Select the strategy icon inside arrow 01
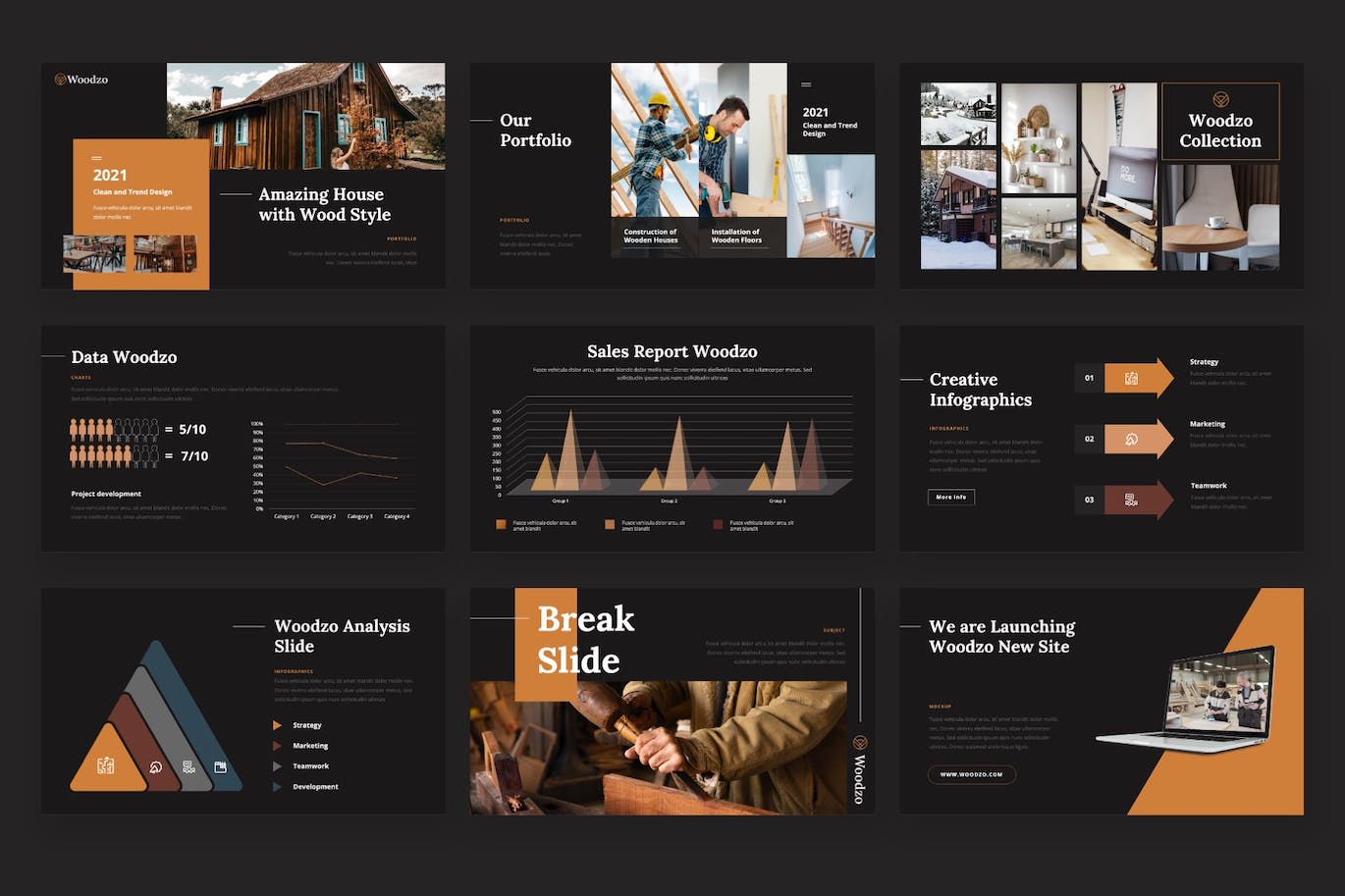The height and width of the screenshot is (896, 1345). click(1132, 378)
